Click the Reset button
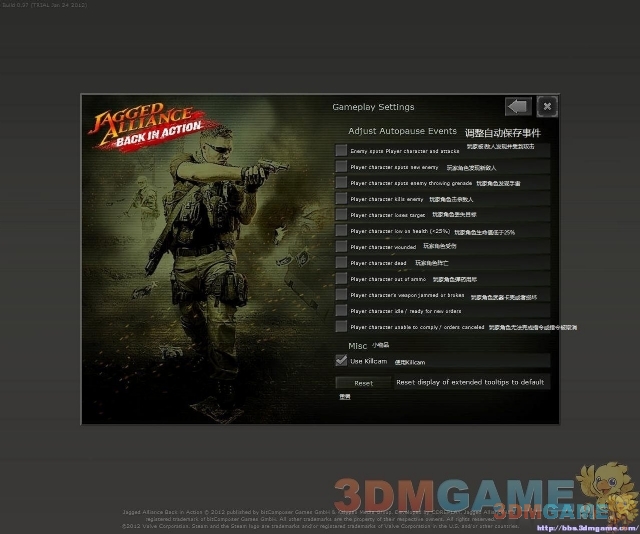The image size is (640, 534). tap(363, 383)
